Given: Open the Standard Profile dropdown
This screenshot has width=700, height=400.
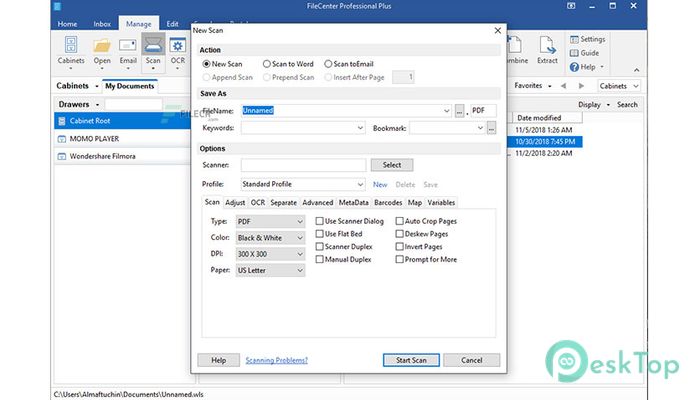Looking at the screenshot, I should click(360, 184).
